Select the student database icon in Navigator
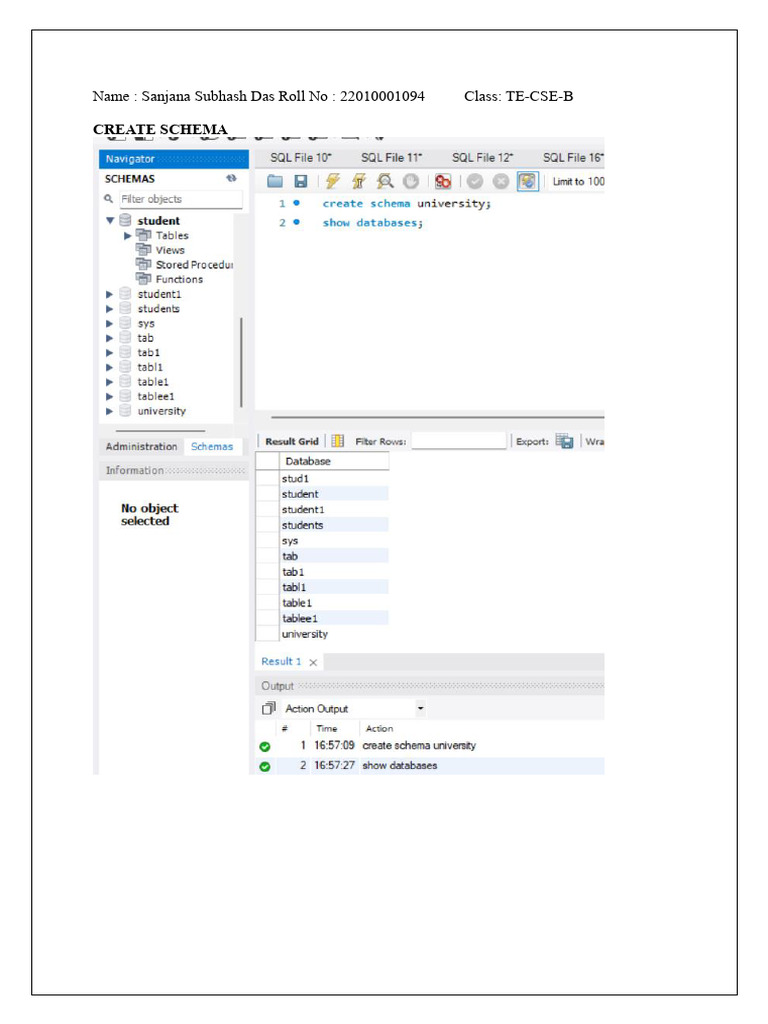The width and height of the screenshot is (768, 1024). (x=125, y=220)
